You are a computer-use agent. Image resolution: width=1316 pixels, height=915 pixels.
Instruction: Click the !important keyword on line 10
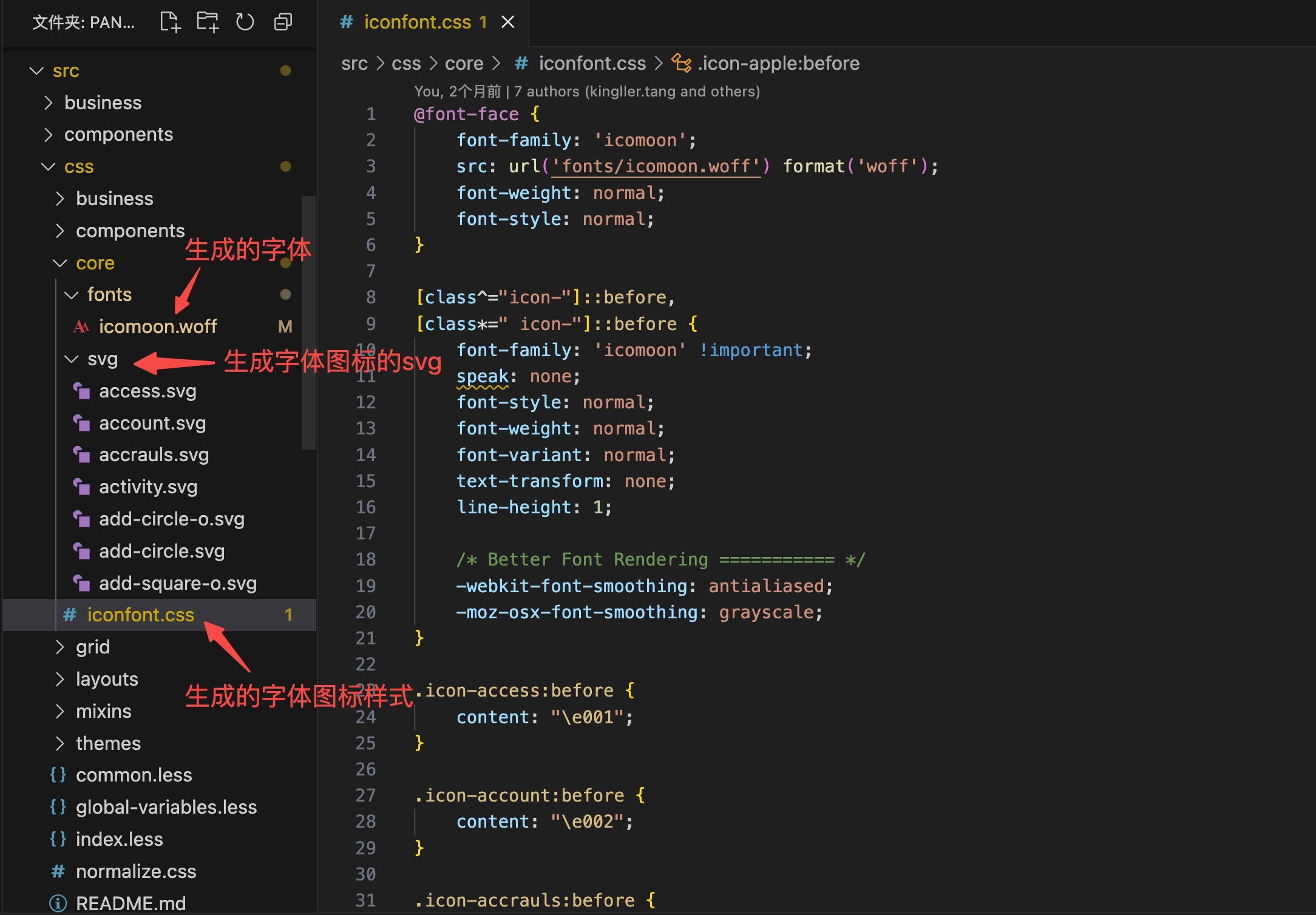751,350
